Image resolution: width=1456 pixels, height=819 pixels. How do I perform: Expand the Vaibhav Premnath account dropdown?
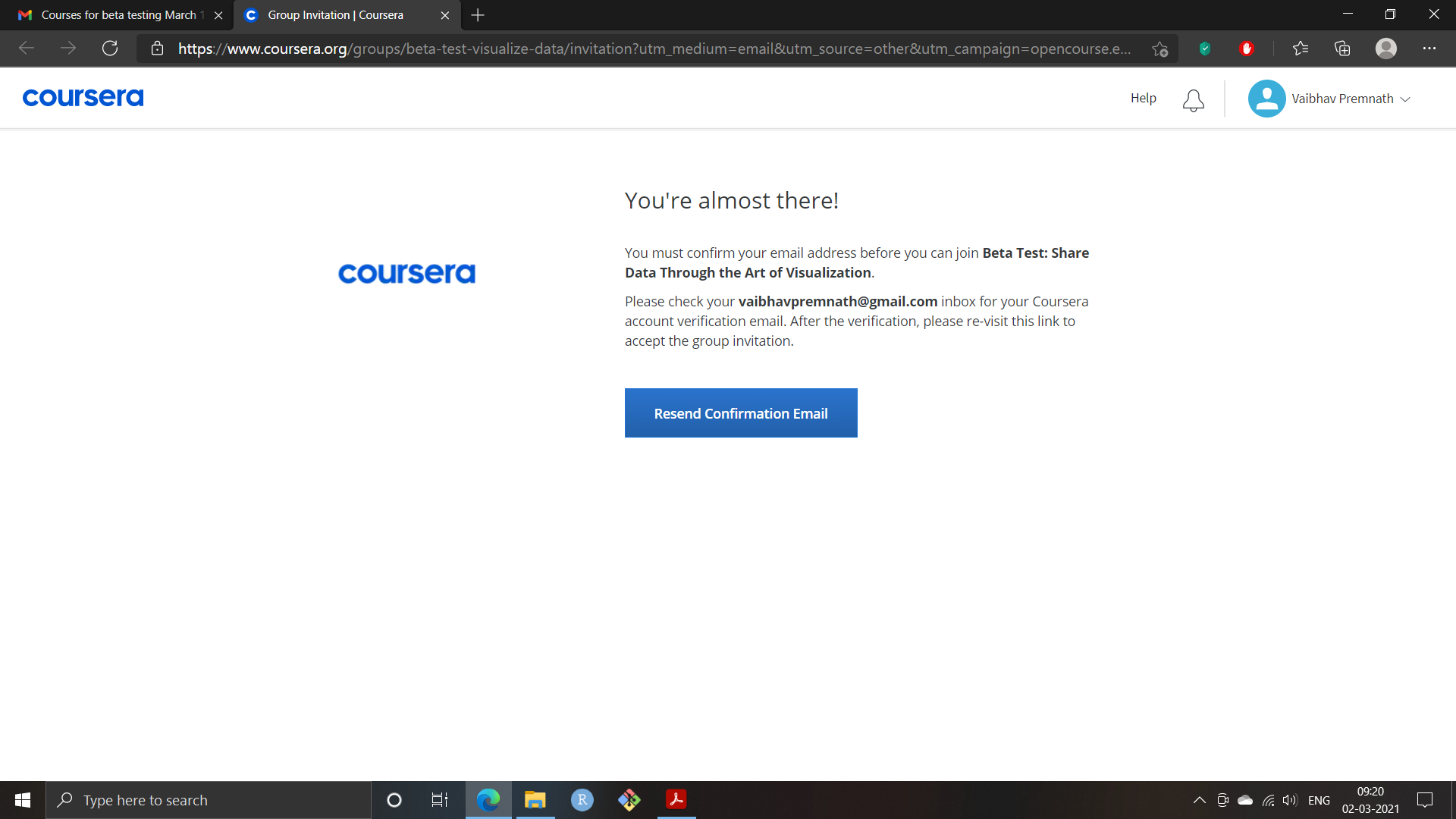point(1351,99)
